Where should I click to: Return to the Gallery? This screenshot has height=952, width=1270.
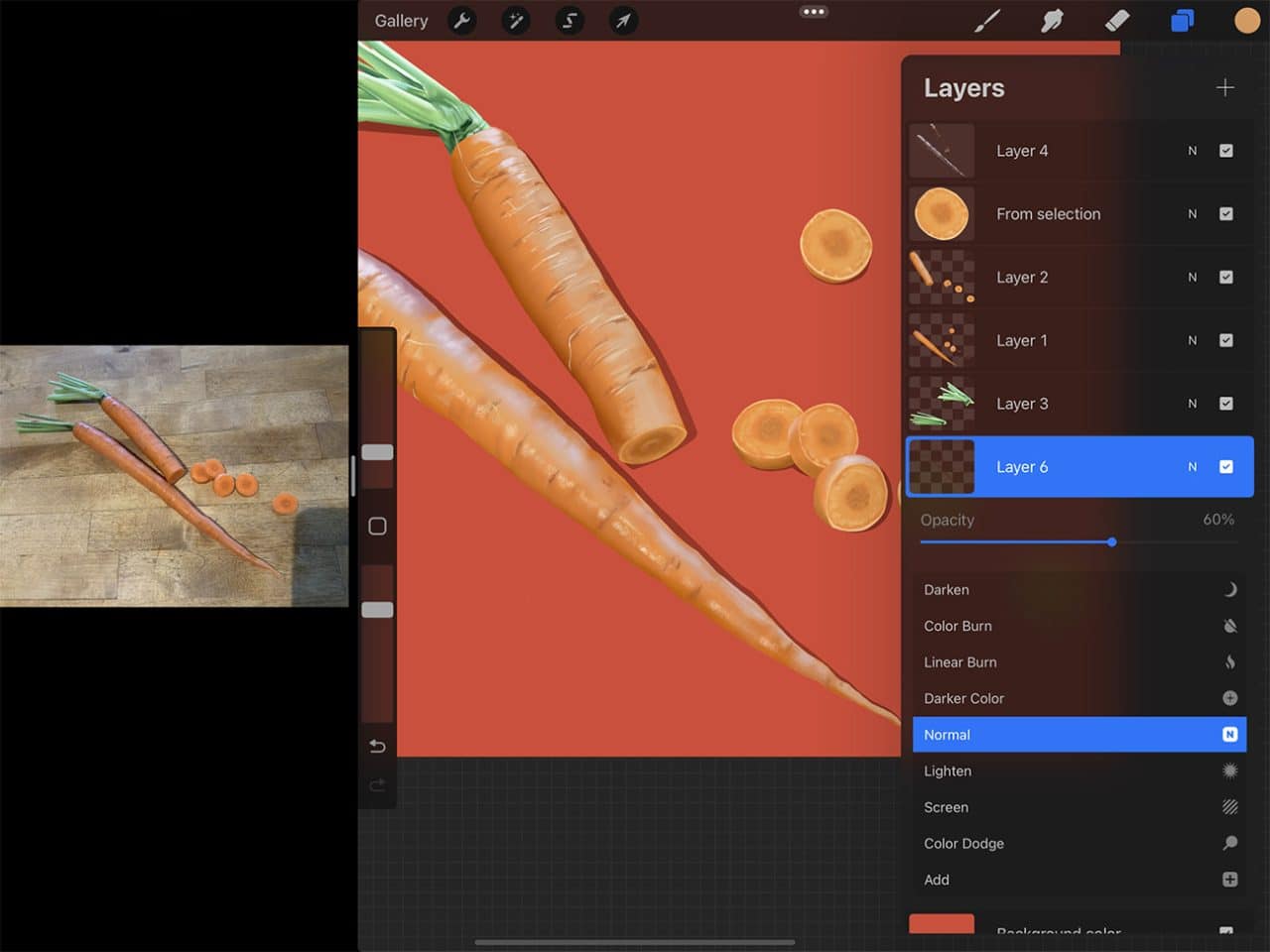(400, 20)
